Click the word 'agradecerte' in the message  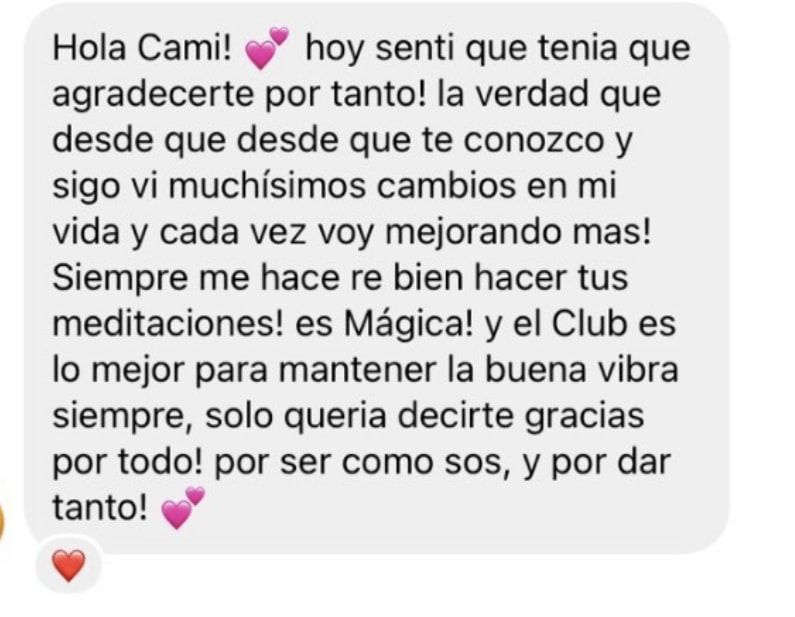coord(153,96)
